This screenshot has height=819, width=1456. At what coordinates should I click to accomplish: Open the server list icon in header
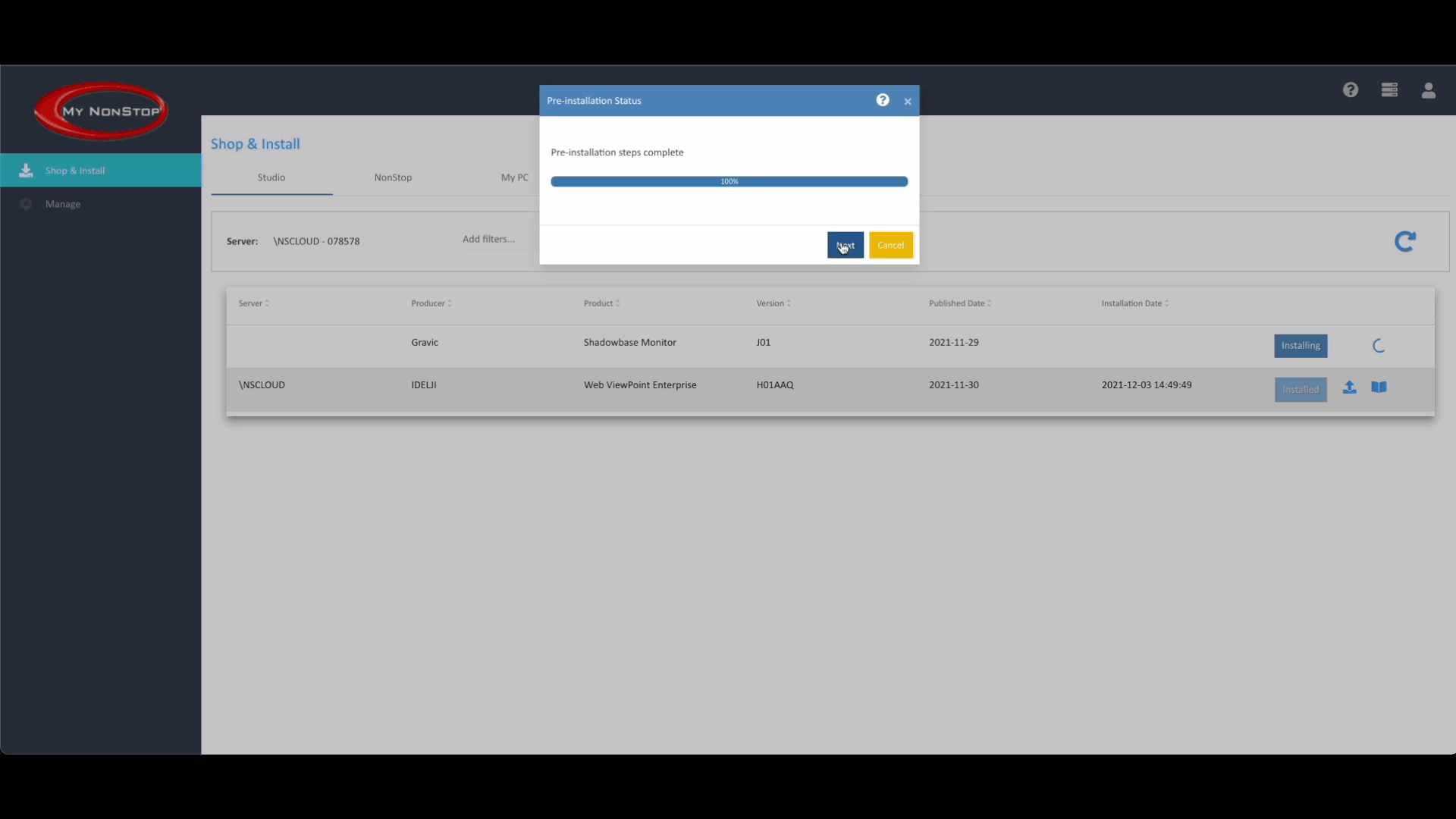pyautogui.click(x=1389, y=90)
